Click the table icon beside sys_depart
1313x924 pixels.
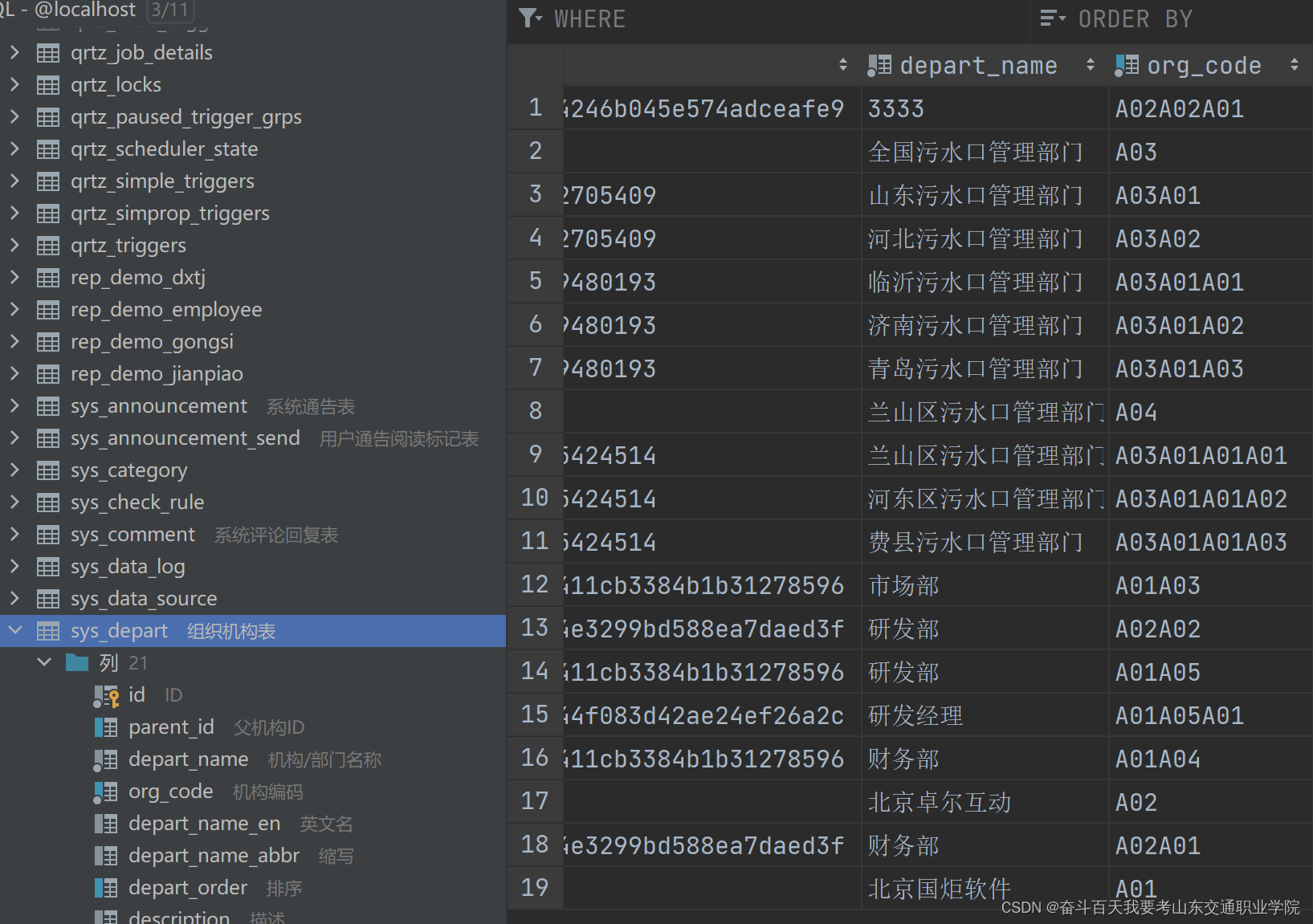tap(48, 631)
